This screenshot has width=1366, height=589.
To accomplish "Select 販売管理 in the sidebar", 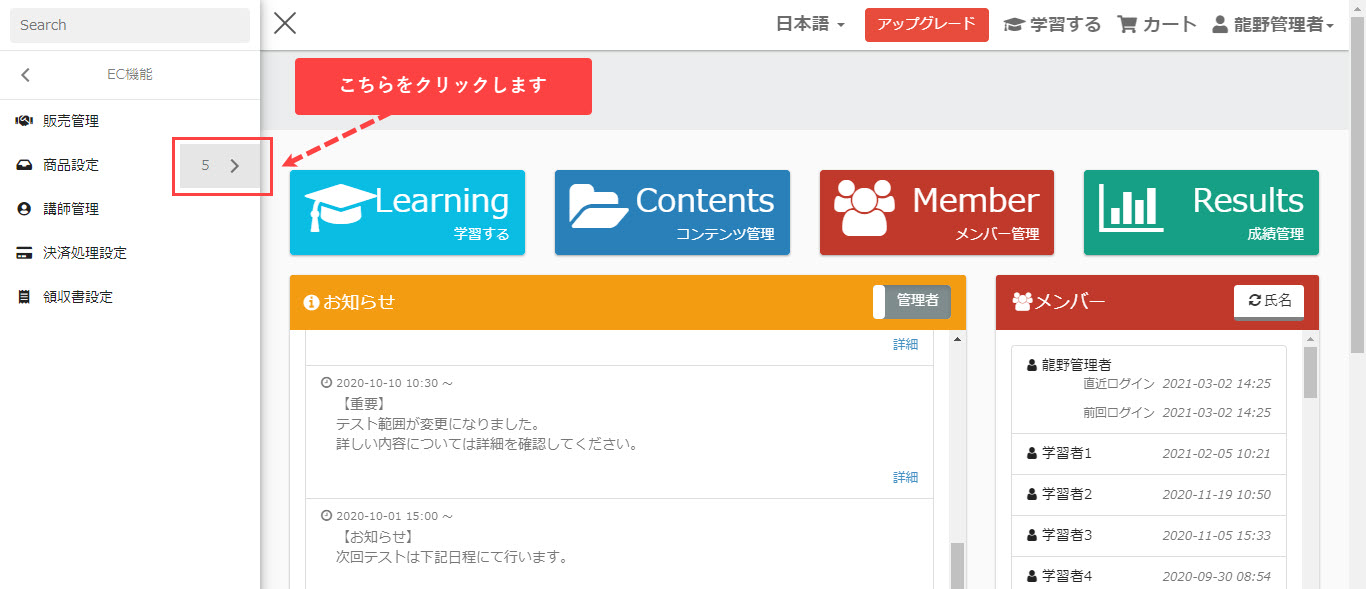I will tap(70, 121).
